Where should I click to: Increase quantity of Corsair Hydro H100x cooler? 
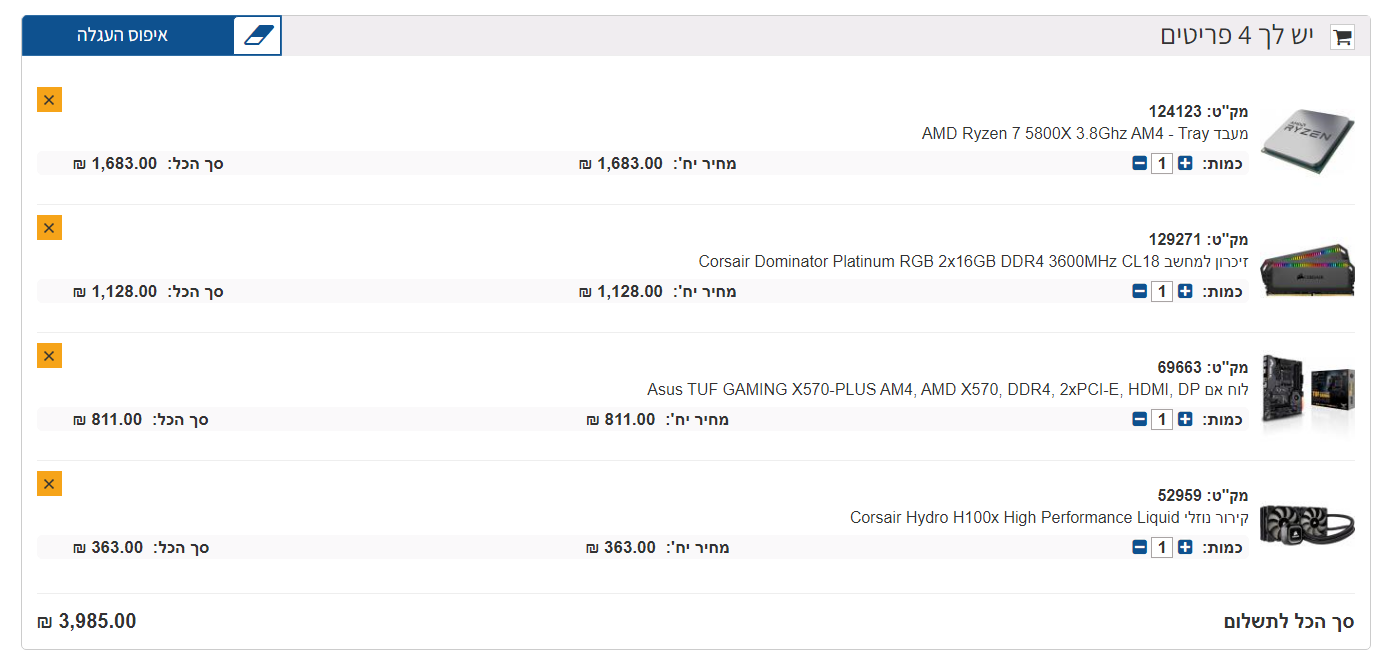click(1185, 548)
